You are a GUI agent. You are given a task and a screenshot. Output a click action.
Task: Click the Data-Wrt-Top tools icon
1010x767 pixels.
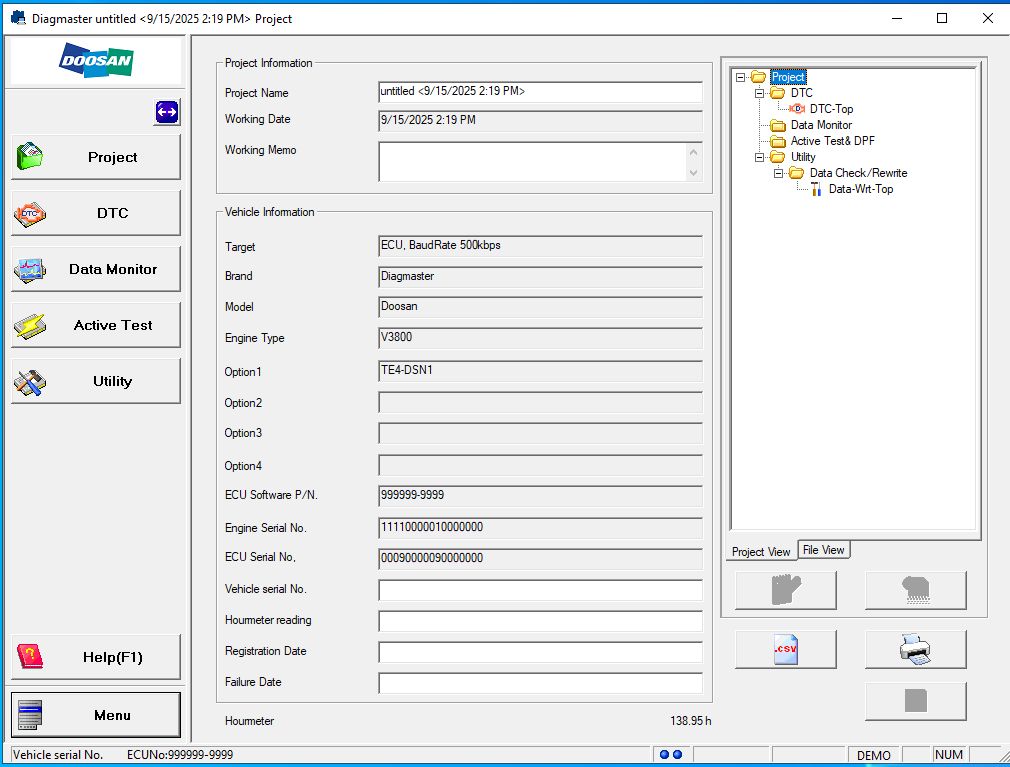pos(816,189)
